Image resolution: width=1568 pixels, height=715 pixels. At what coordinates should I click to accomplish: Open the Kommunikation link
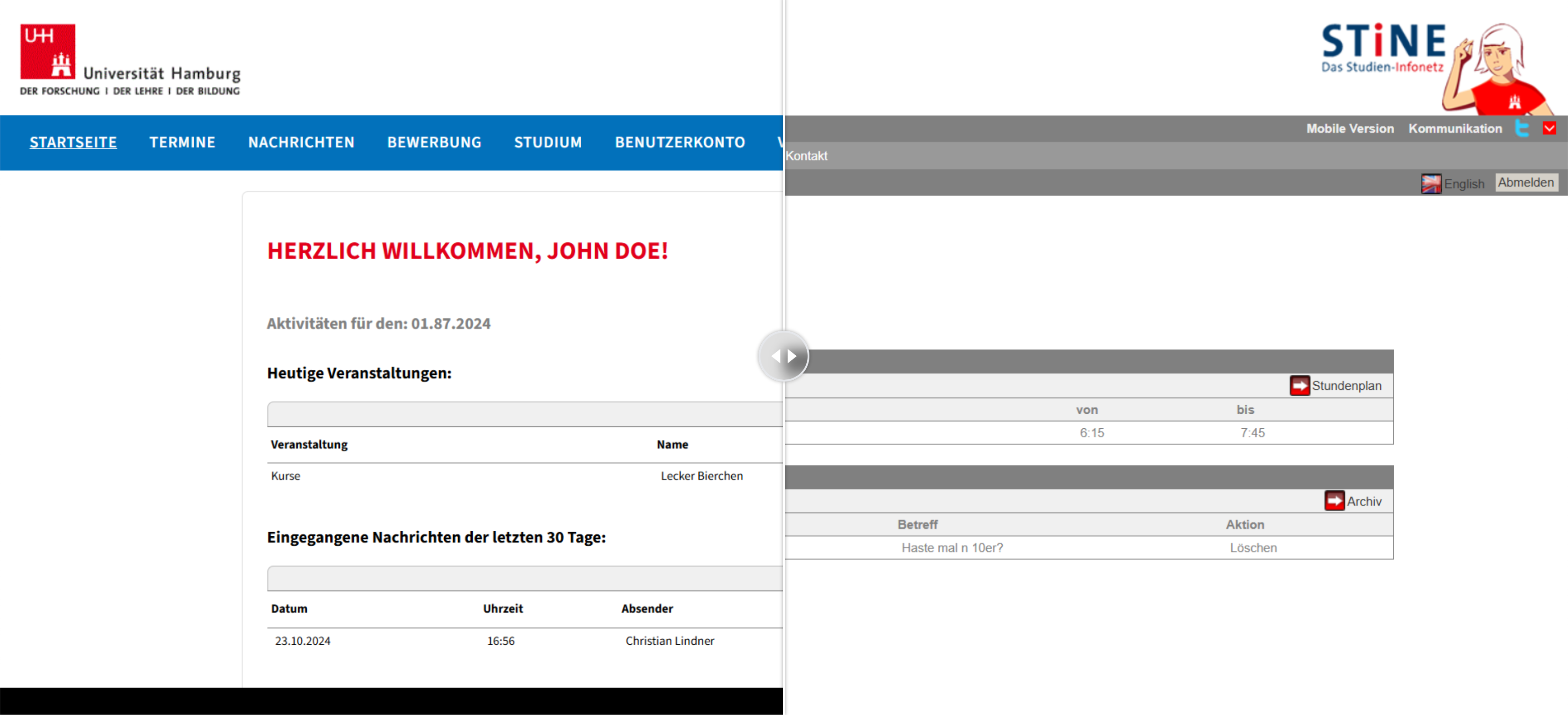[1454, 128]
